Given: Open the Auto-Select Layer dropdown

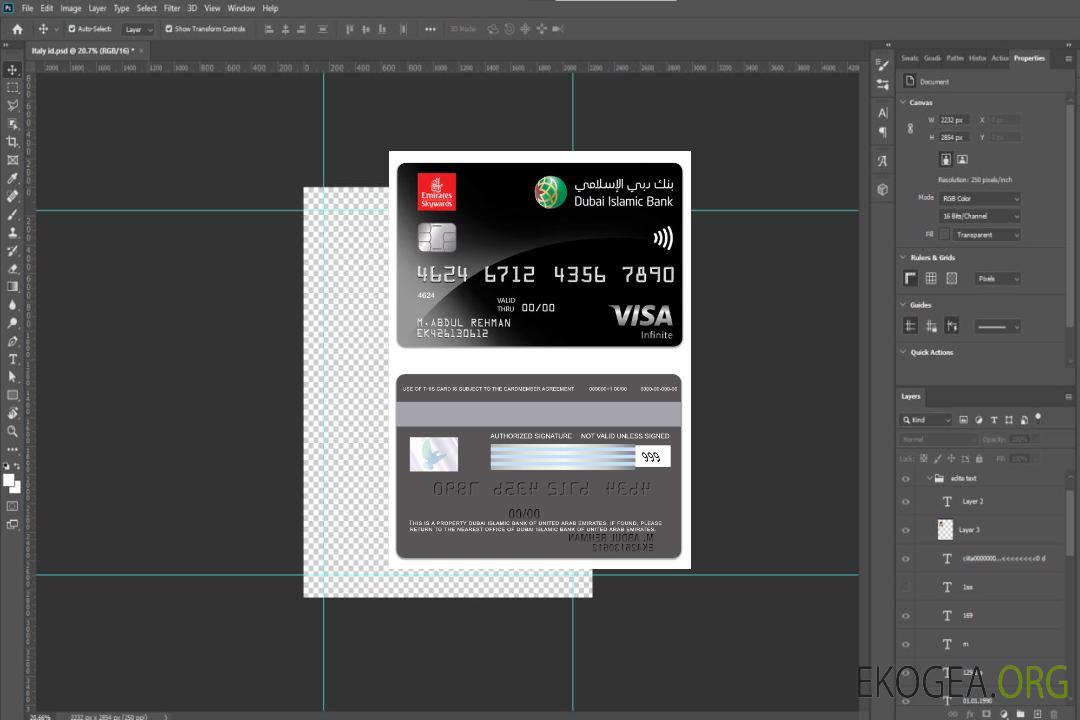Looking at the screenshot, I should tap(138, 30).
